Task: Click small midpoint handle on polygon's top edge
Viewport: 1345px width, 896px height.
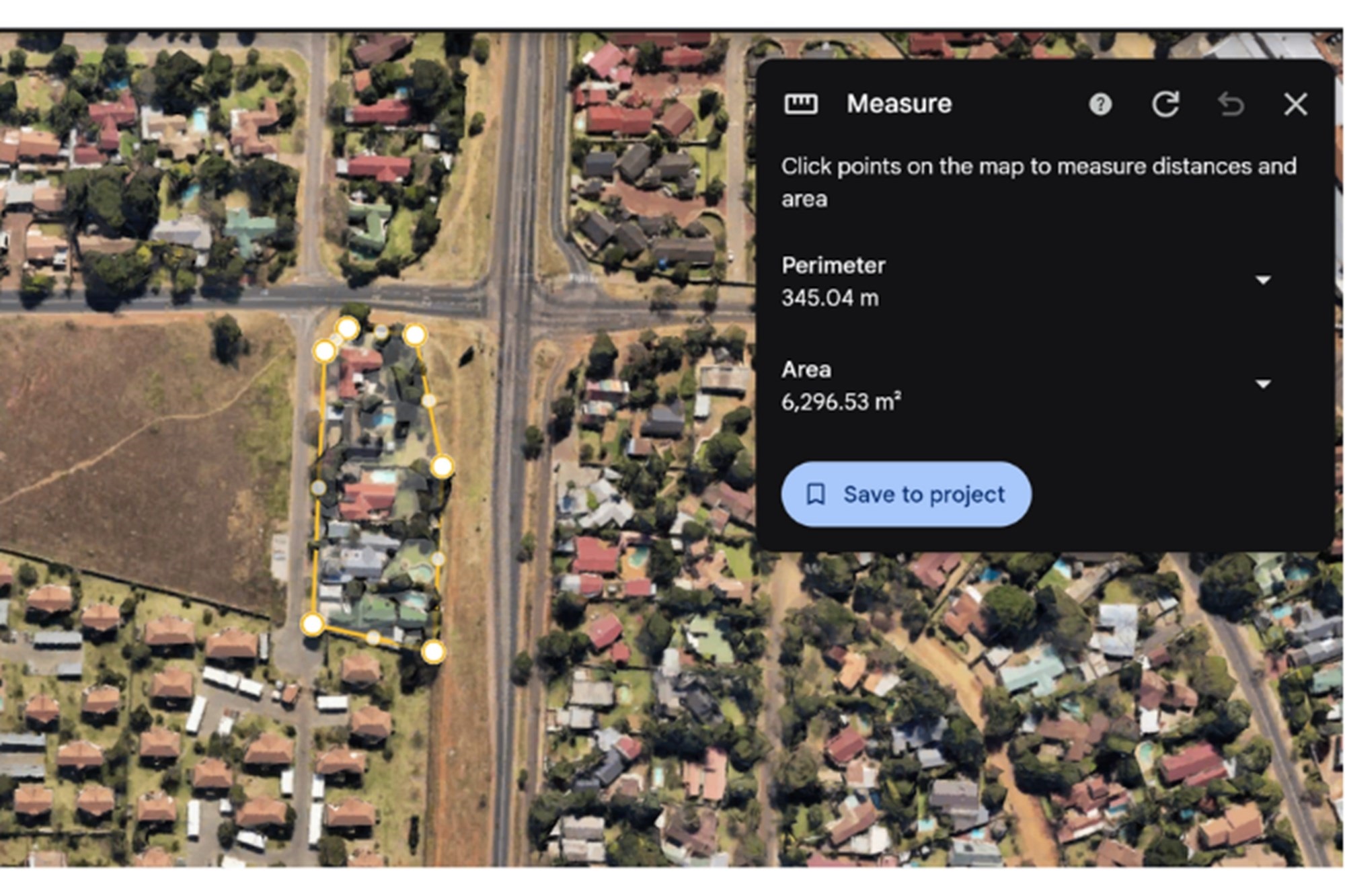Action: [381, 331]
